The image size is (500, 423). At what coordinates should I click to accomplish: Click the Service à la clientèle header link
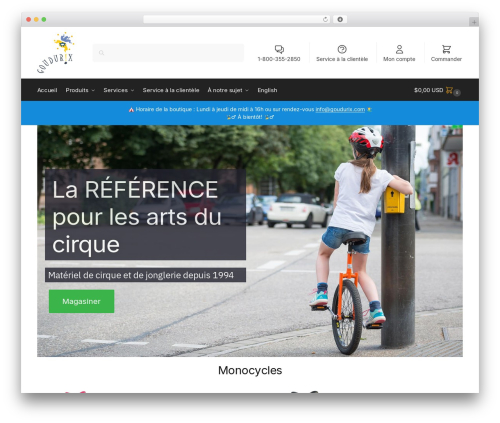click(342, 59)
